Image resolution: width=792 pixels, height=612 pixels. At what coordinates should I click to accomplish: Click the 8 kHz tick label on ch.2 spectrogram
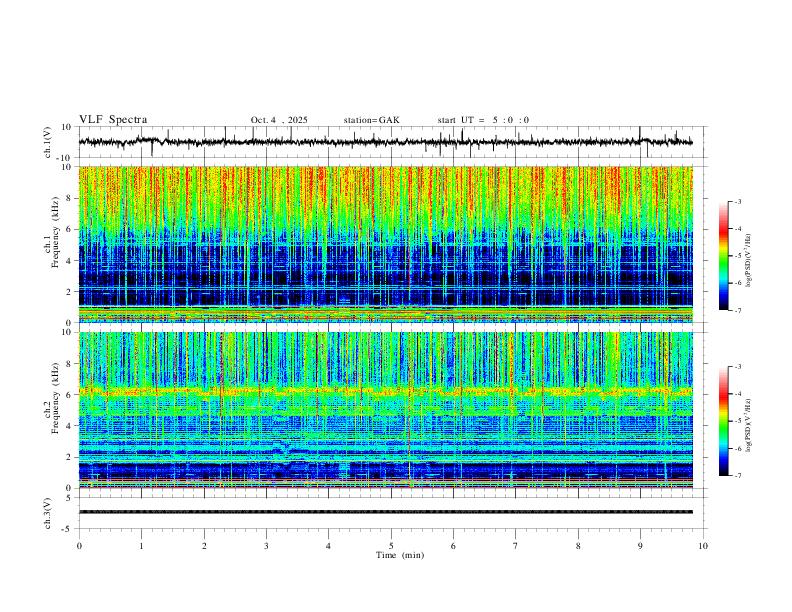70,364
